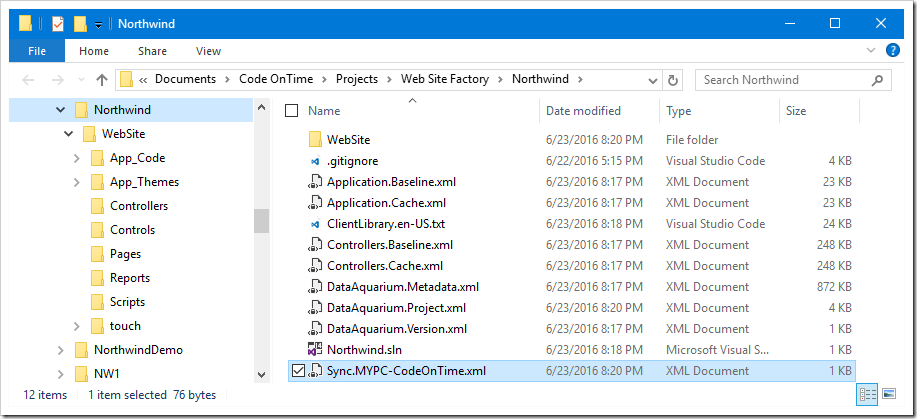Open the Customize Quick Access Toolbar arrow
Image resolution: width=917 pixels, height=419 pixels.
pyautogui.click(x=98, y=25)
